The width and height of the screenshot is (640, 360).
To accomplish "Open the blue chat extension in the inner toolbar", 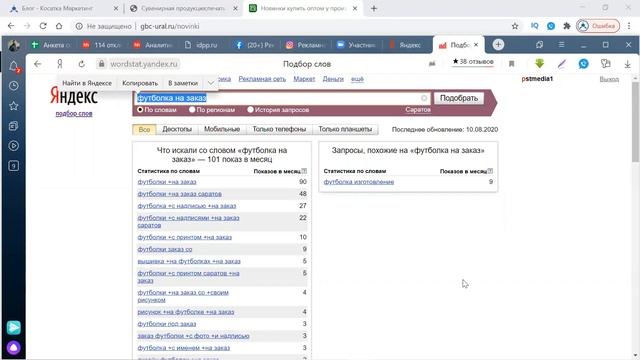I will click(584, 64).
